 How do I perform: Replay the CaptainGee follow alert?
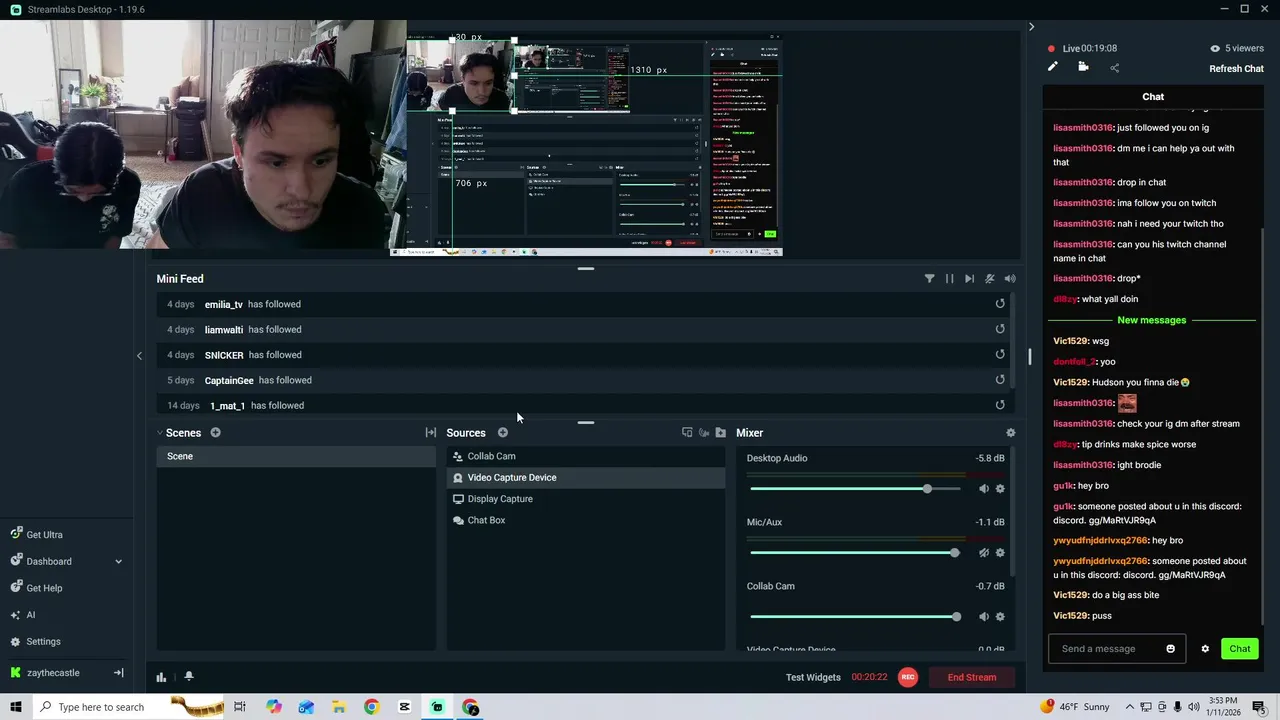[x=1000, y=380]
